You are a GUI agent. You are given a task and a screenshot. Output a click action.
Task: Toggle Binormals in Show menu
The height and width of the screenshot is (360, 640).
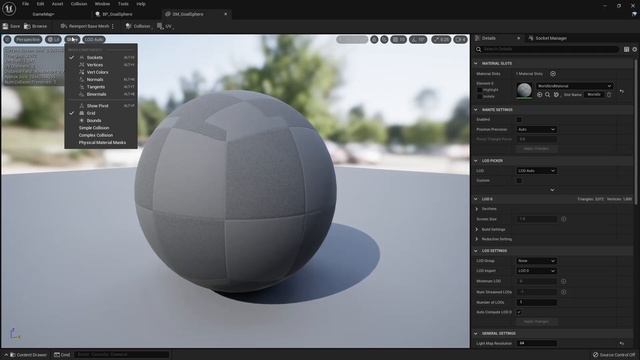[x=101, y=94]
